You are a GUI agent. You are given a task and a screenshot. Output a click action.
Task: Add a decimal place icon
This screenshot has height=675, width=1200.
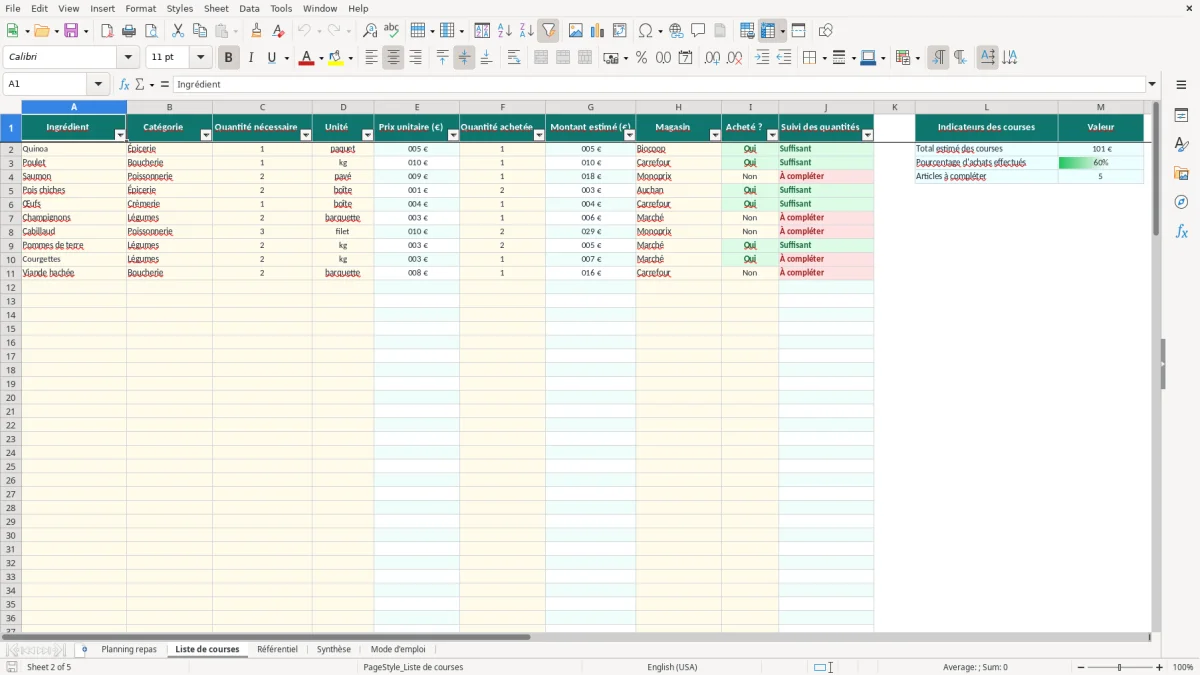click(712, 58)
